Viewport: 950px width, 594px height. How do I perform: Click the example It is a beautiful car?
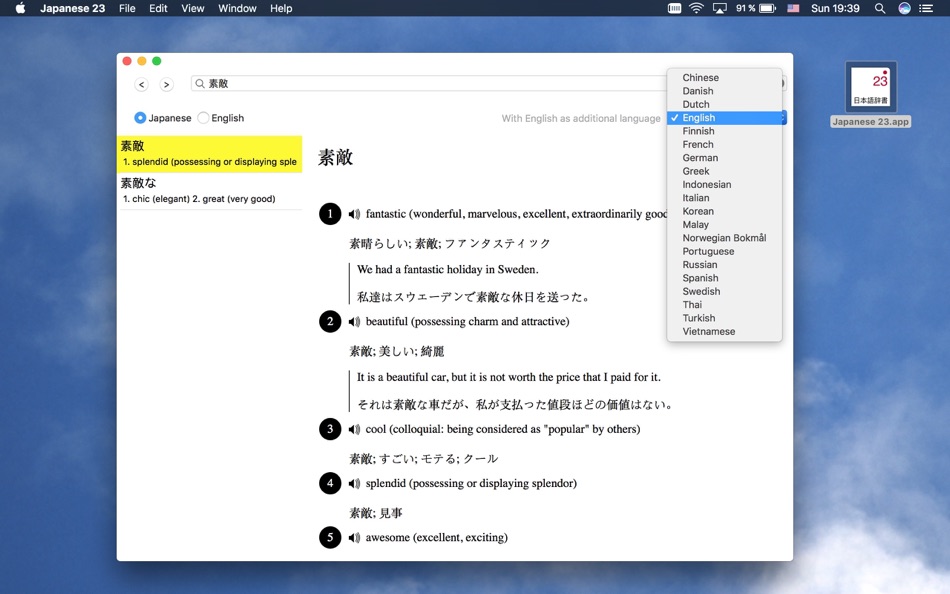(509, 377)
